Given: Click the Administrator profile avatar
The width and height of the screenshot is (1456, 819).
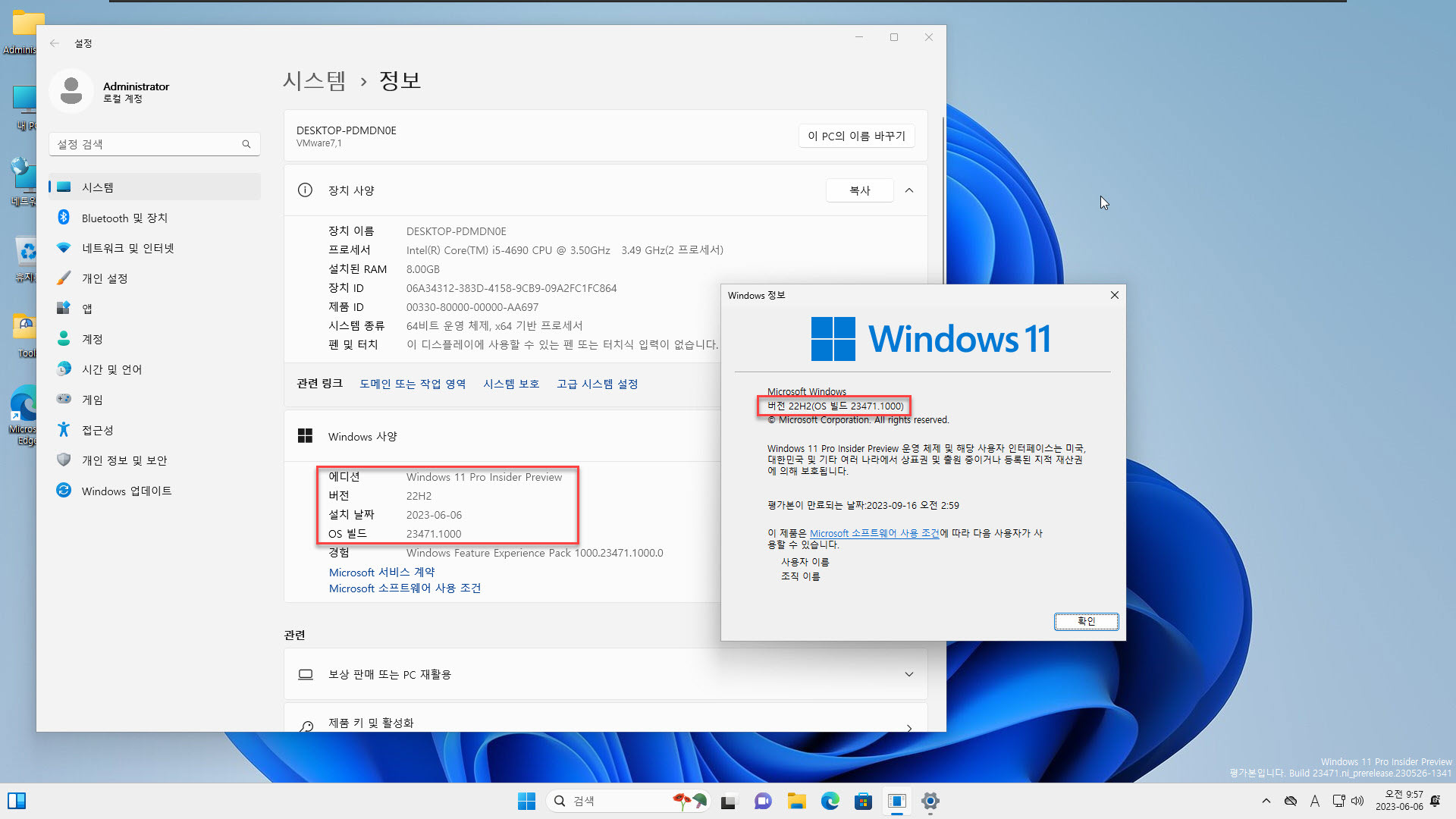Looking at the screenshot, I should click(71, 91).
